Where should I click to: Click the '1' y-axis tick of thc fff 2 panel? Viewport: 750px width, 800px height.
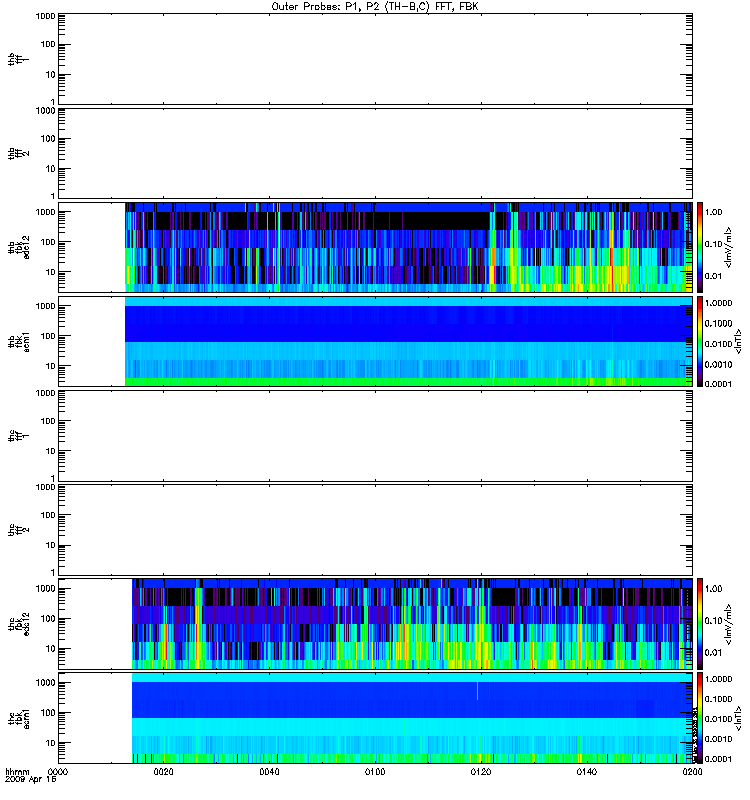click(53, 572)
